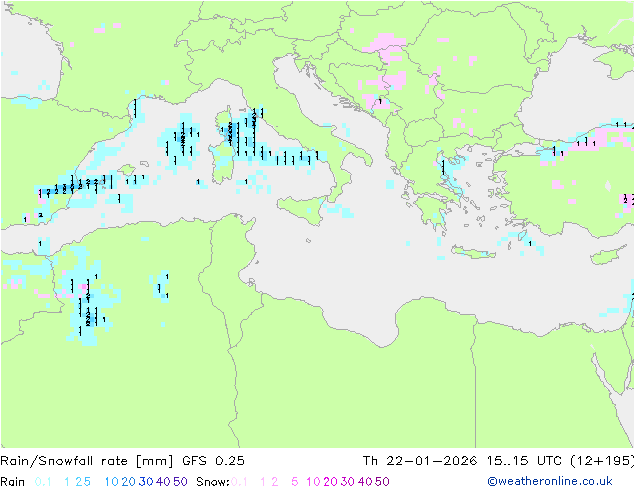This screenshot has height=490, width=634.
Task: Click the "Rain/Snowfall rate [mm]" title text
Action: [87, 461]
